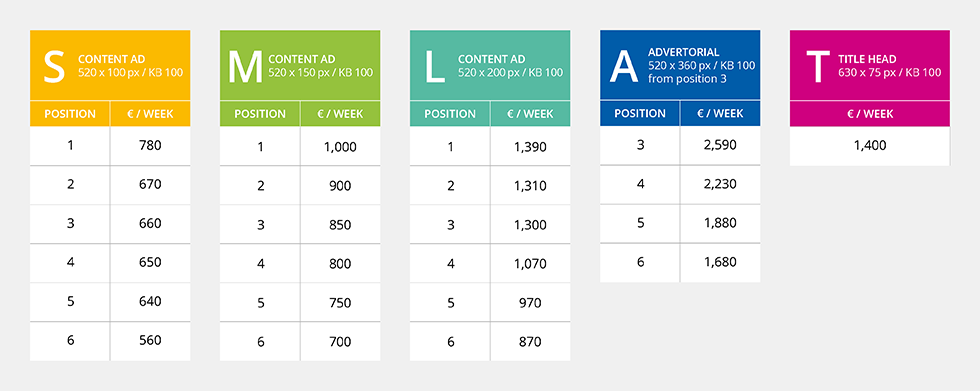980x391 pixels.
Task: Click the large A advertorial letter icon
Action: pyautogui.click(x=624, y=67)
